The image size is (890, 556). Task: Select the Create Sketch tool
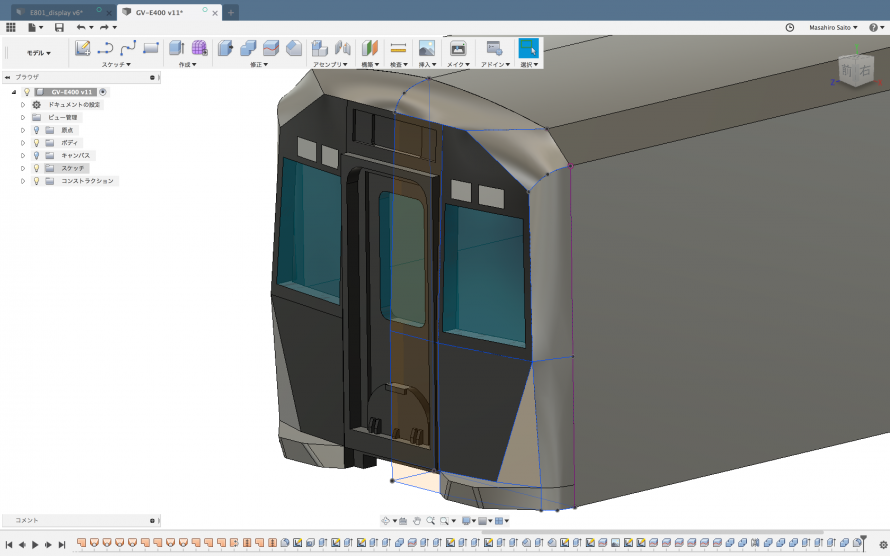coord(83,48)
